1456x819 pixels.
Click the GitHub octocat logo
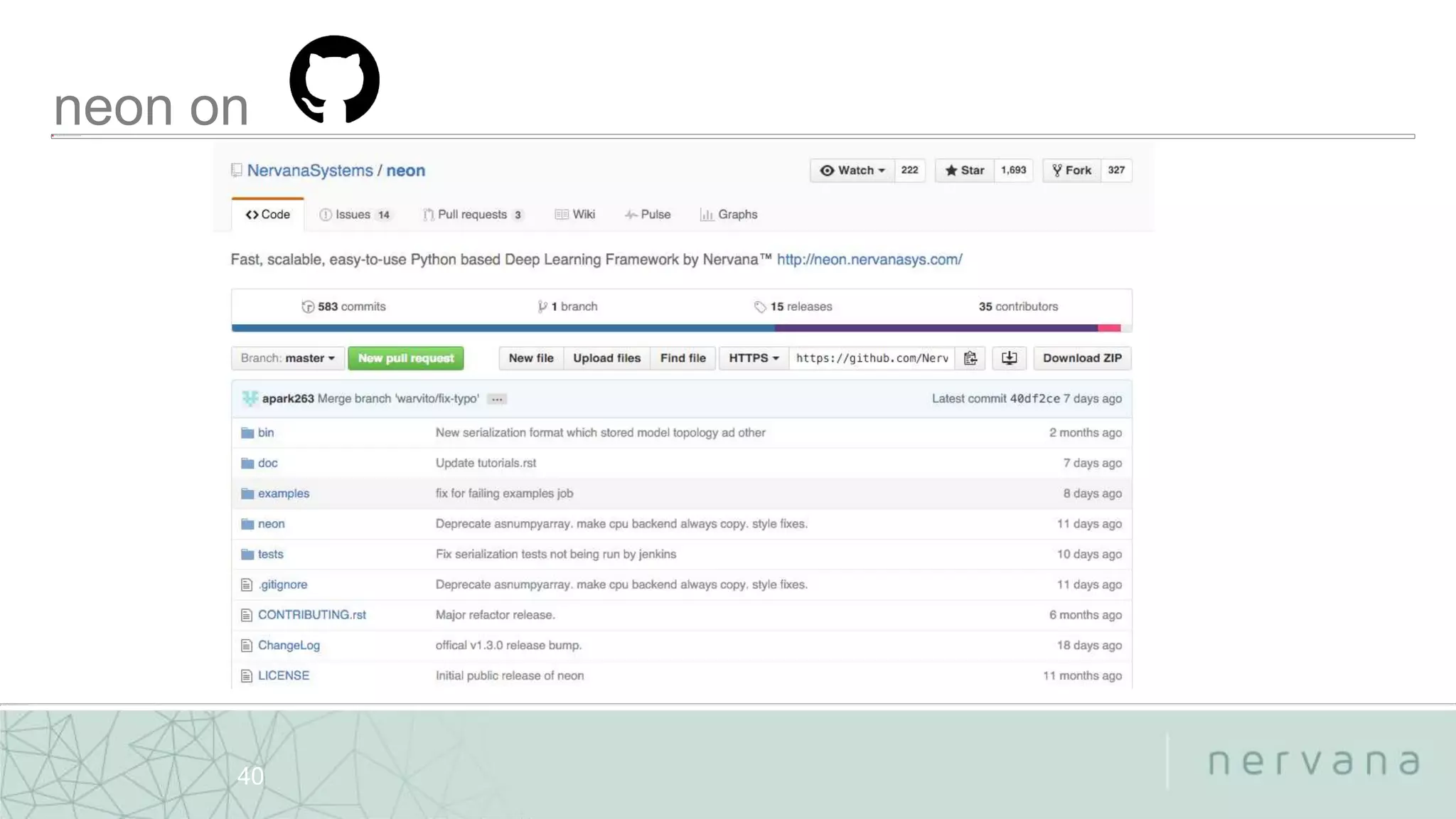(x=335, y=80)
